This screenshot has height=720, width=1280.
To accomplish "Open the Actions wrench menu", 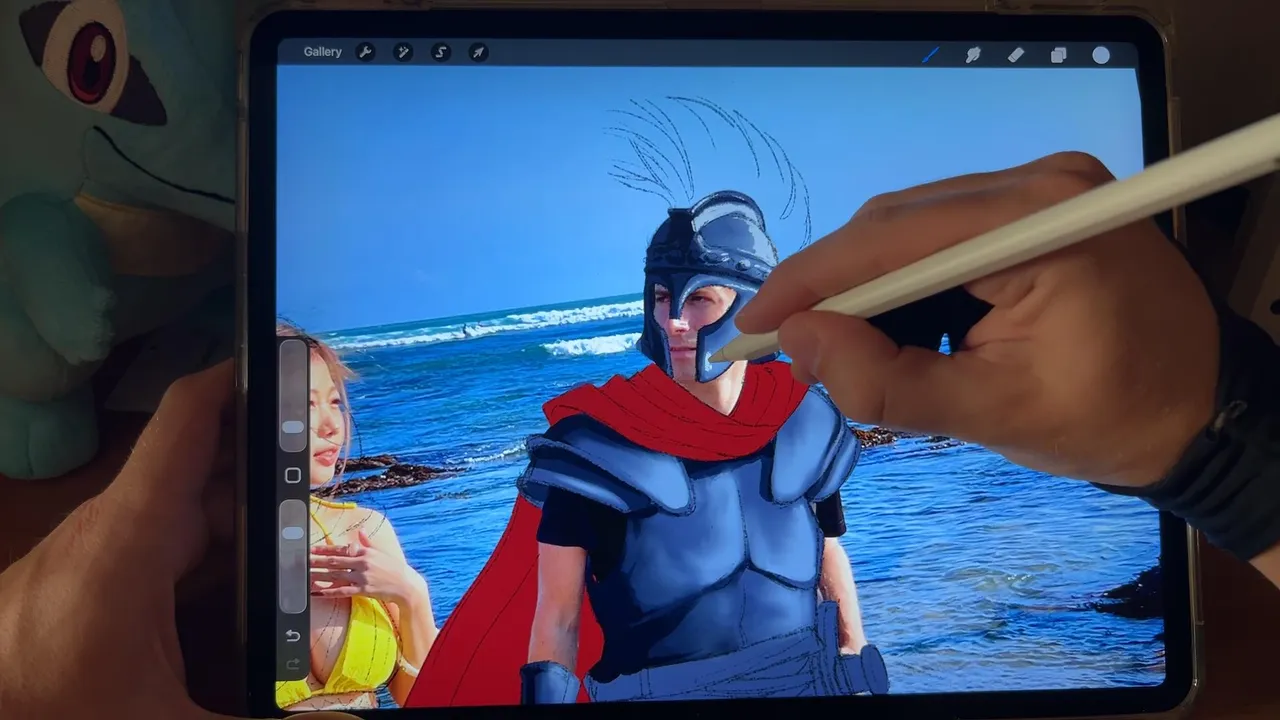I will pyautogui.click(x=365, y=52).
